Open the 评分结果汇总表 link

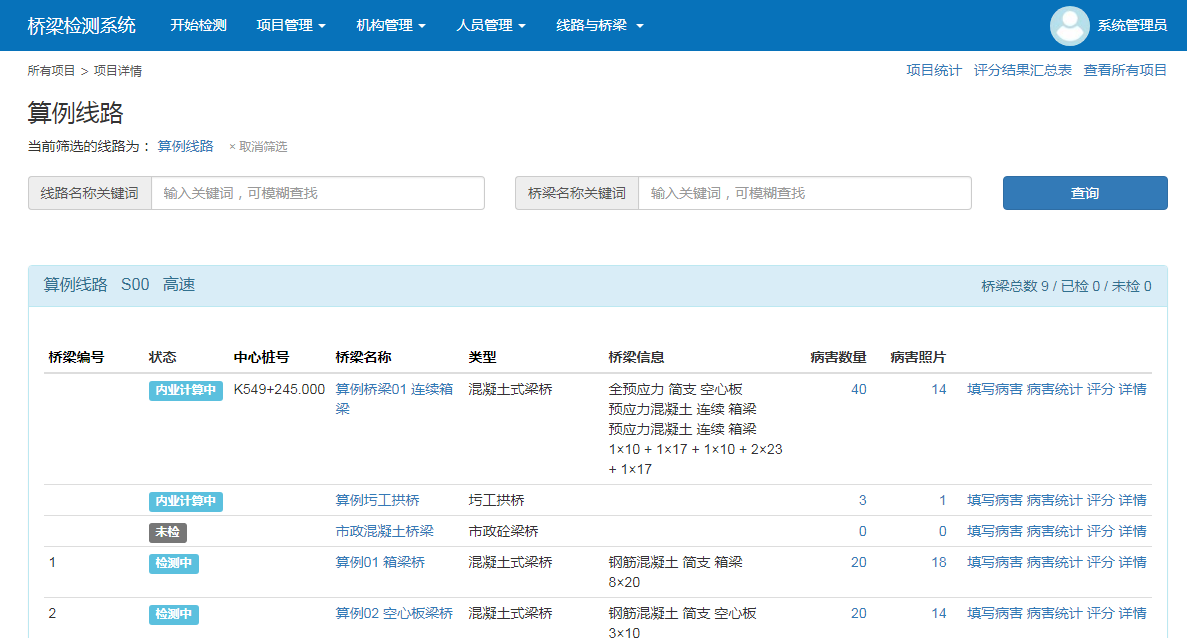[x=1022, y=70]
